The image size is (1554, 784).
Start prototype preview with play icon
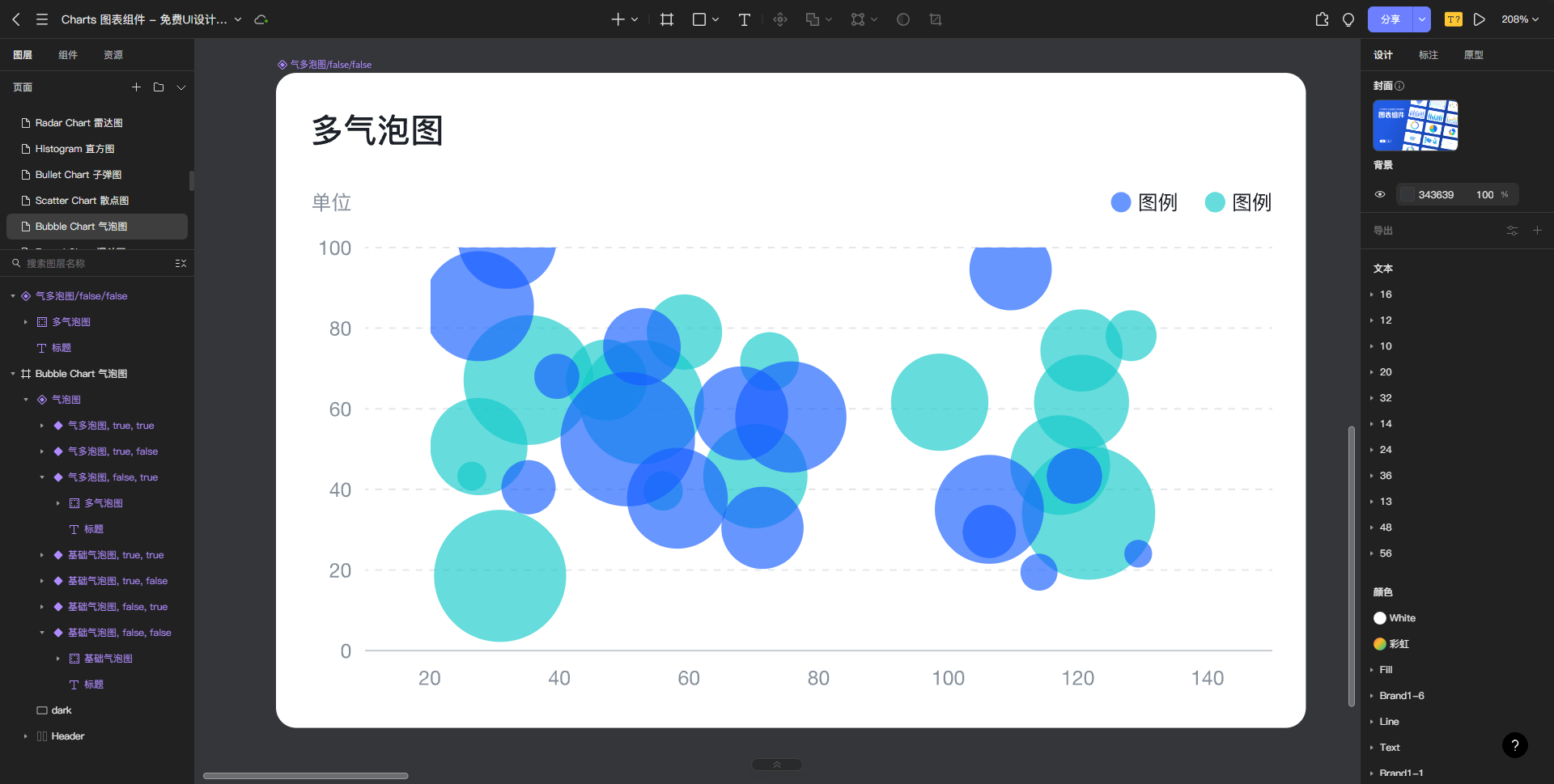[1480, 19]
